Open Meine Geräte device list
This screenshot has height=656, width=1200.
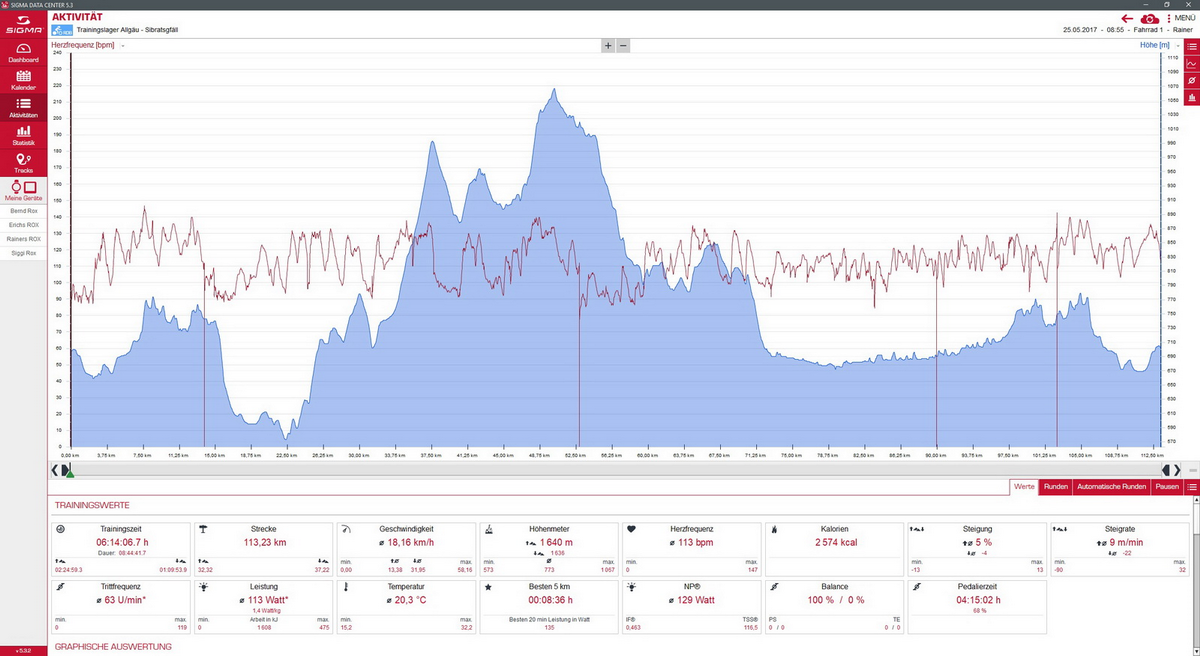click(23, 192)
